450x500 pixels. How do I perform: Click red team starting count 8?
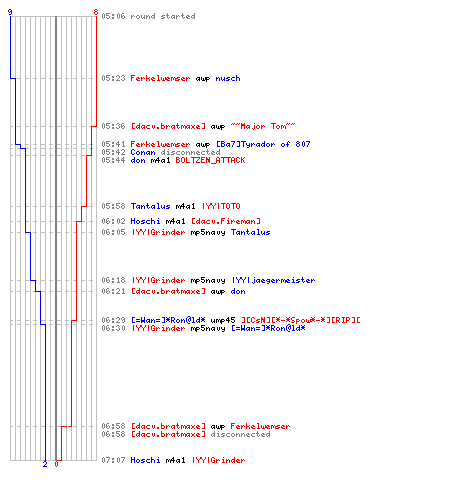point(96,12)
